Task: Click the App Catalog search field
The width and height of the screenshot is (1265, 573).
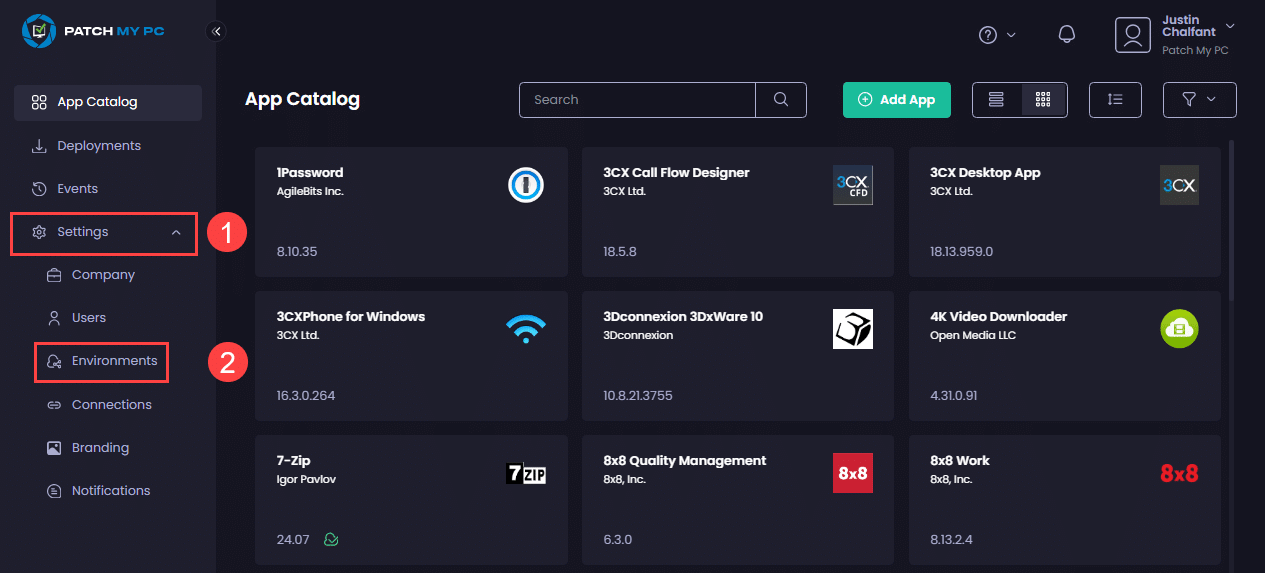Action: pyautogui.click(x=637, y=99)
